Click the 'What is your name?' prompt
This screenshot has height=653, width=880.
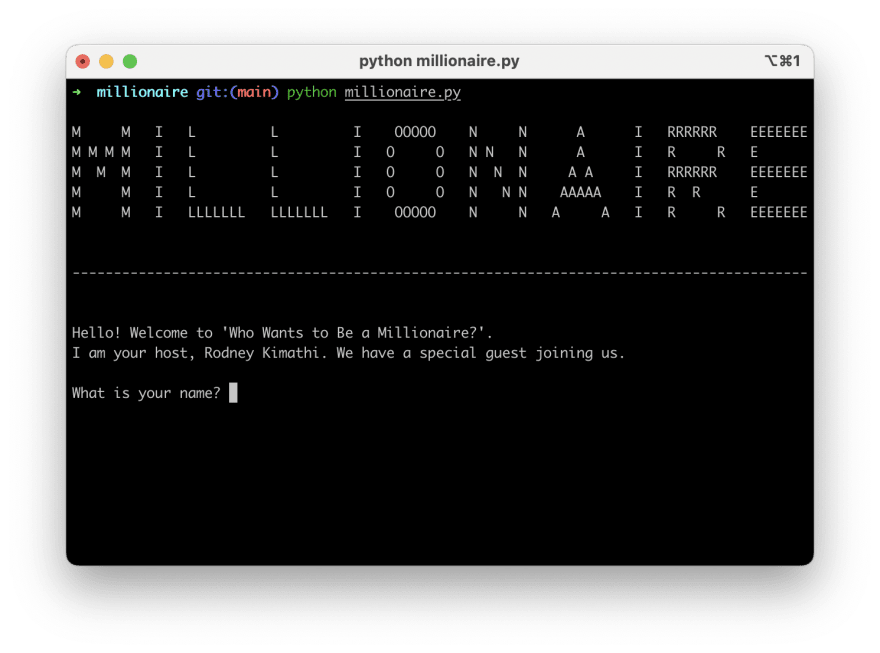pos(146,393)
